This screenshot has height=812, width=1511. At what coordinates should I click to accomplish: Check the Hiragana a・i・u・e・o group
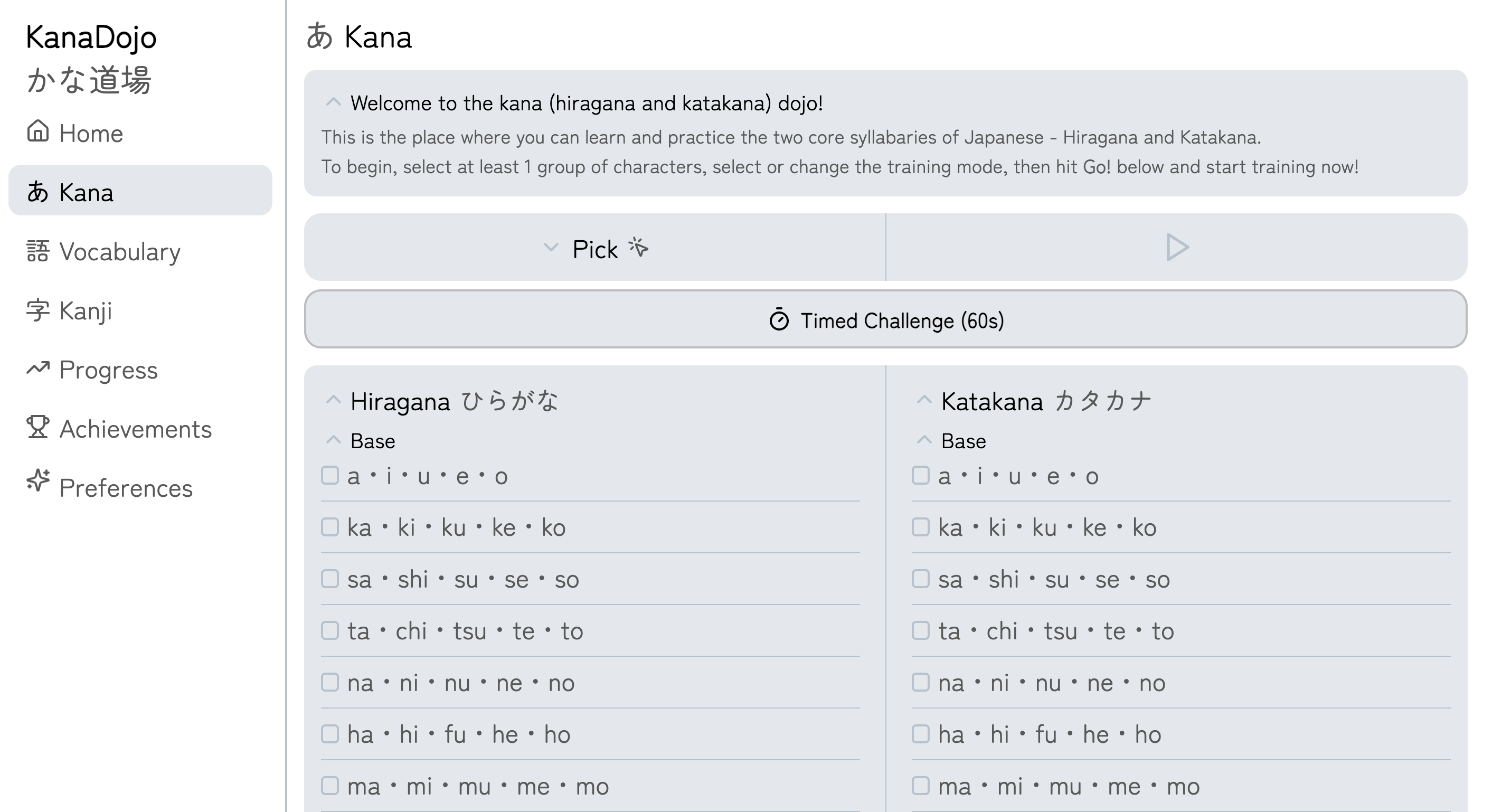[330, 475]
